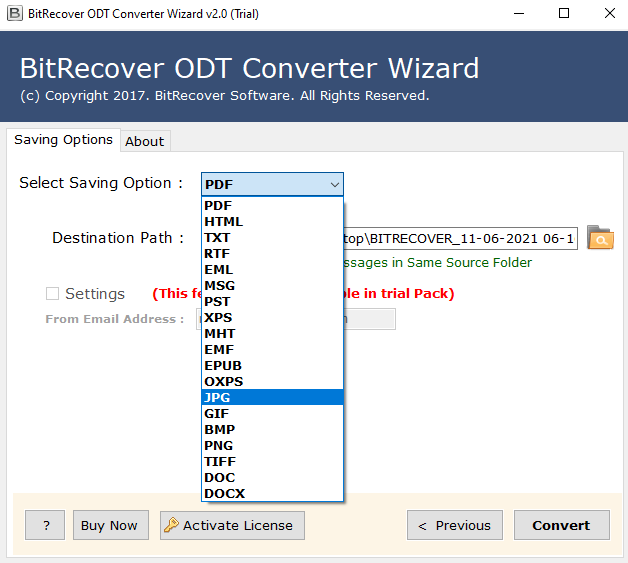Switch to the About tab

pos(145,141)
